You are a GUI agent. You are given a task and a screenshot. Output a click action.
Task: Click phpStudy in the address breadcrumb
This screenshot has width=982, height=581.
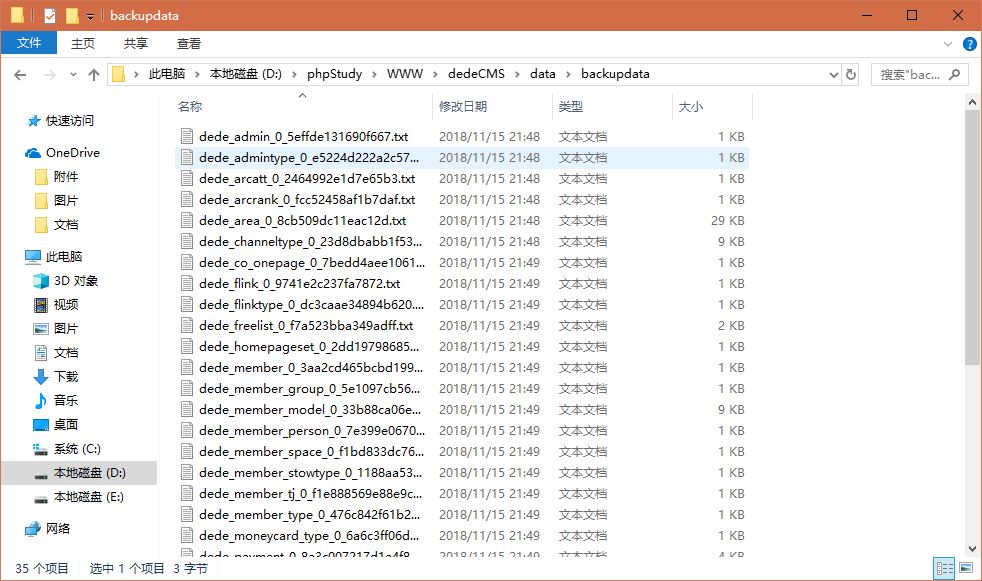[x=334, y=74]
